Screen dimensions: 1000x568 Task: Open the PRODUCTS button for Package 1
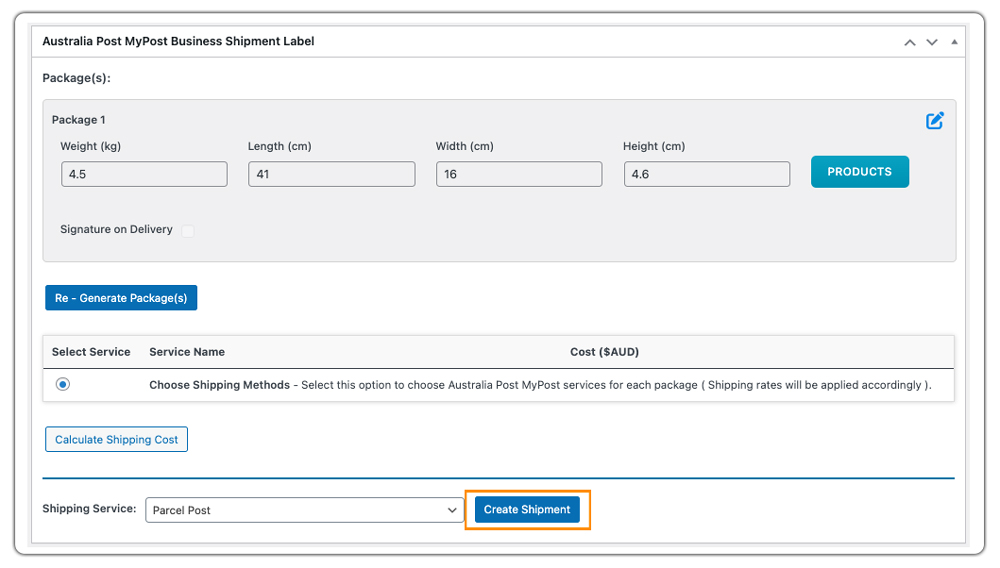tap(860, 171)
